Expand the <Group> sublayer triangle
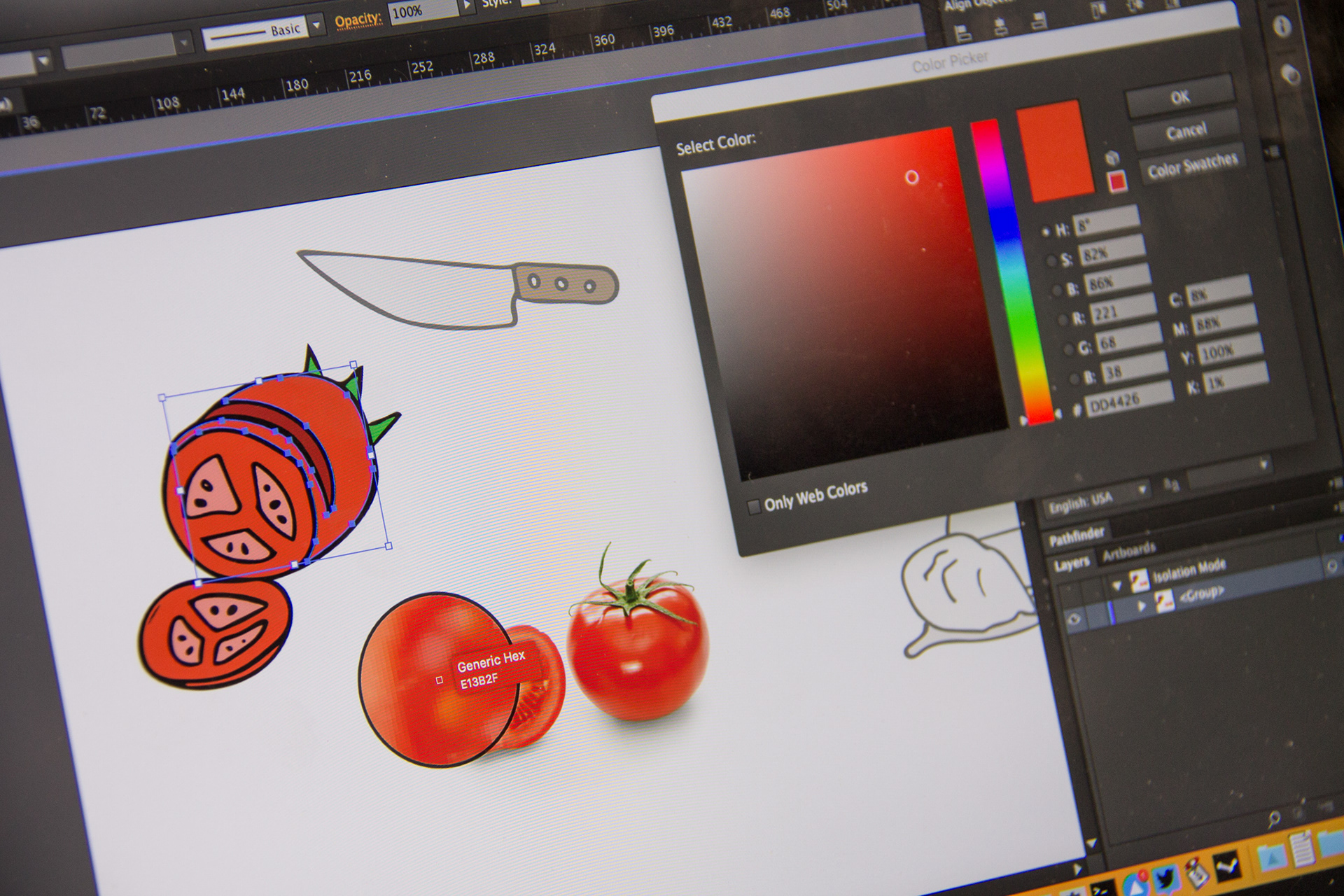1344x896 pixels. point(1142,605)
